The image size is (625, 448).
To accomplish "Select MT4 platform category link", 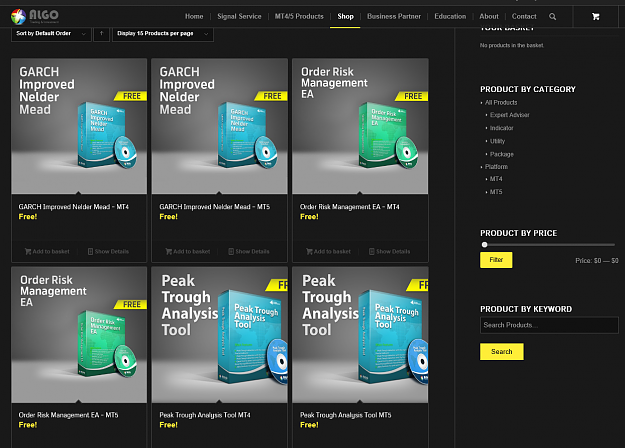I will [x=496, y=179].
